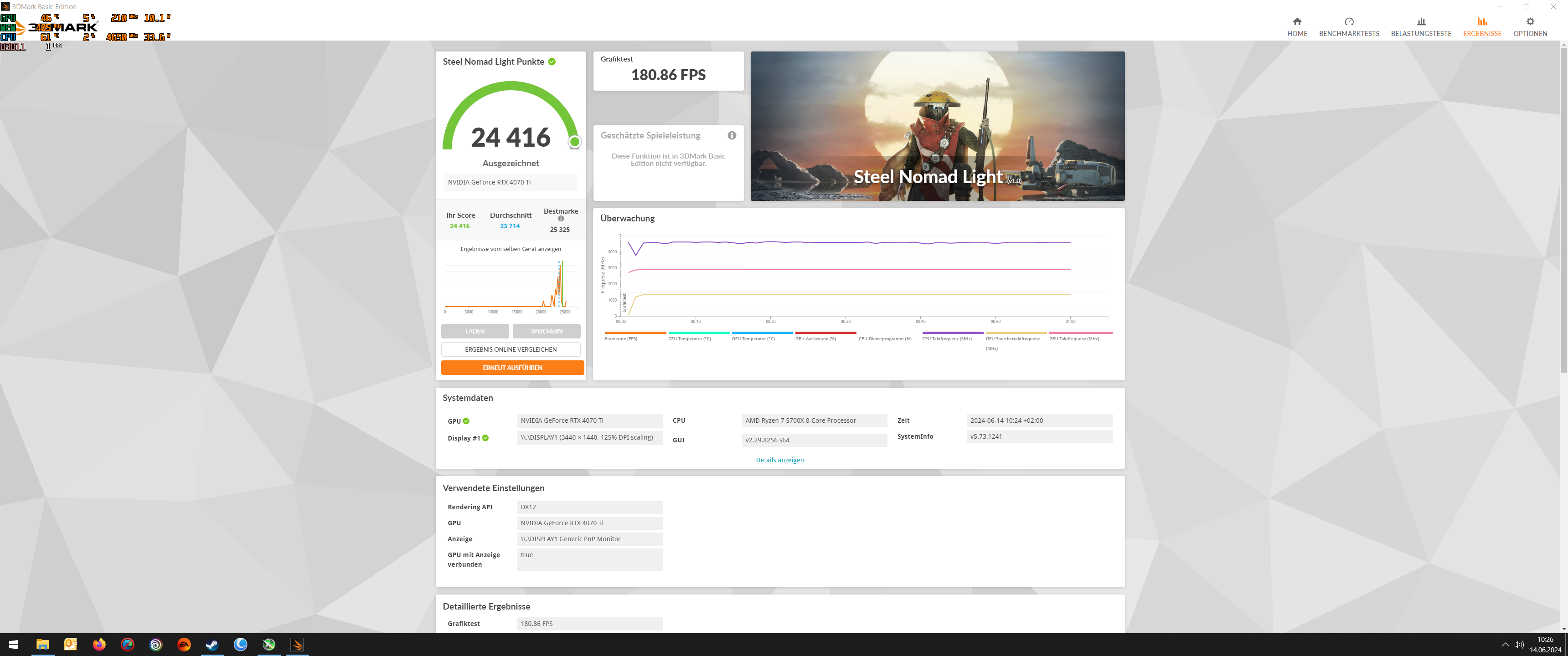Go to the Belastungstests section

[1421, 27]
